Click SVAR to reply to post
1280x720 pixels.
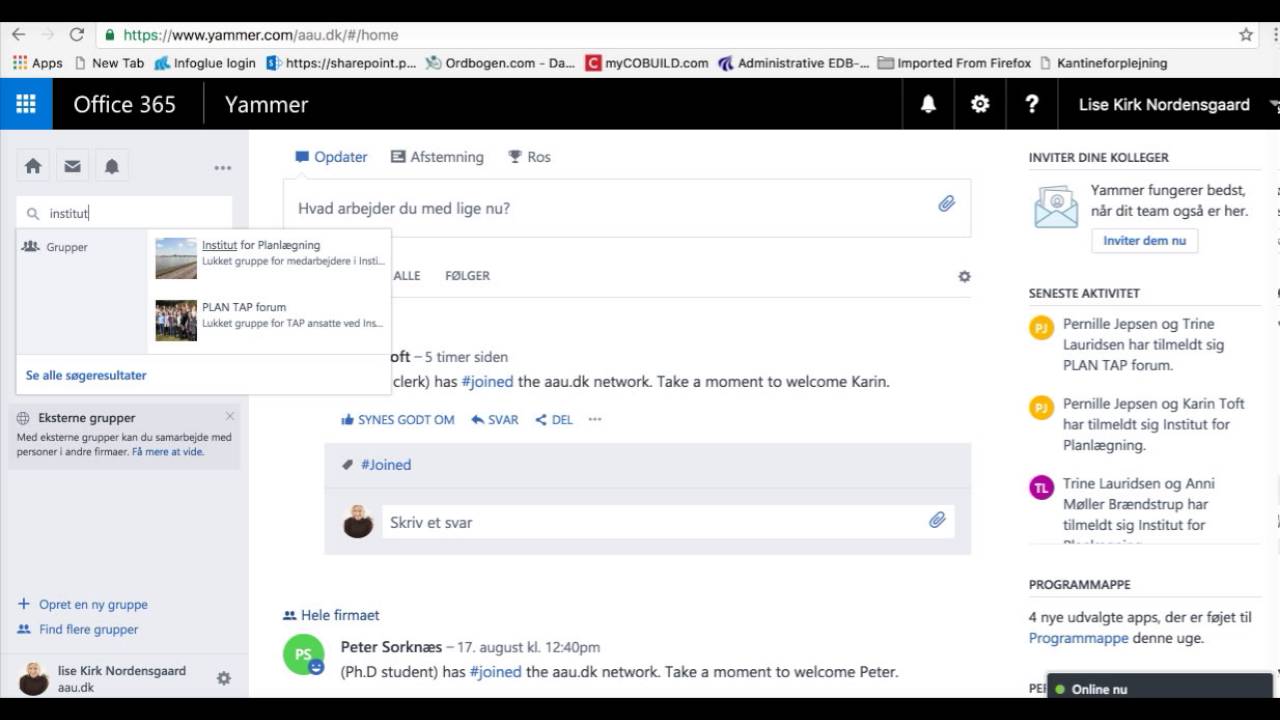coord(495,420)
